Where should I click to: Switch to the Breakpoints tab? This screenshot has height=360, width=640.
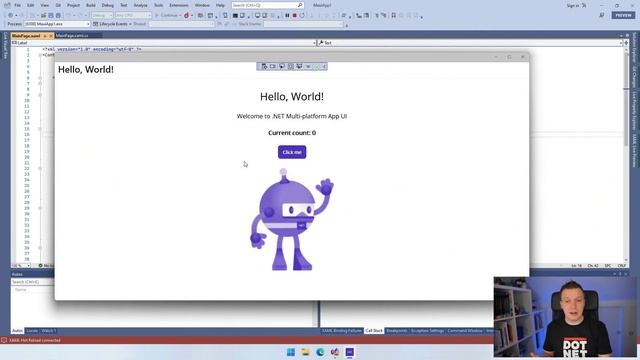coord(397,331)
